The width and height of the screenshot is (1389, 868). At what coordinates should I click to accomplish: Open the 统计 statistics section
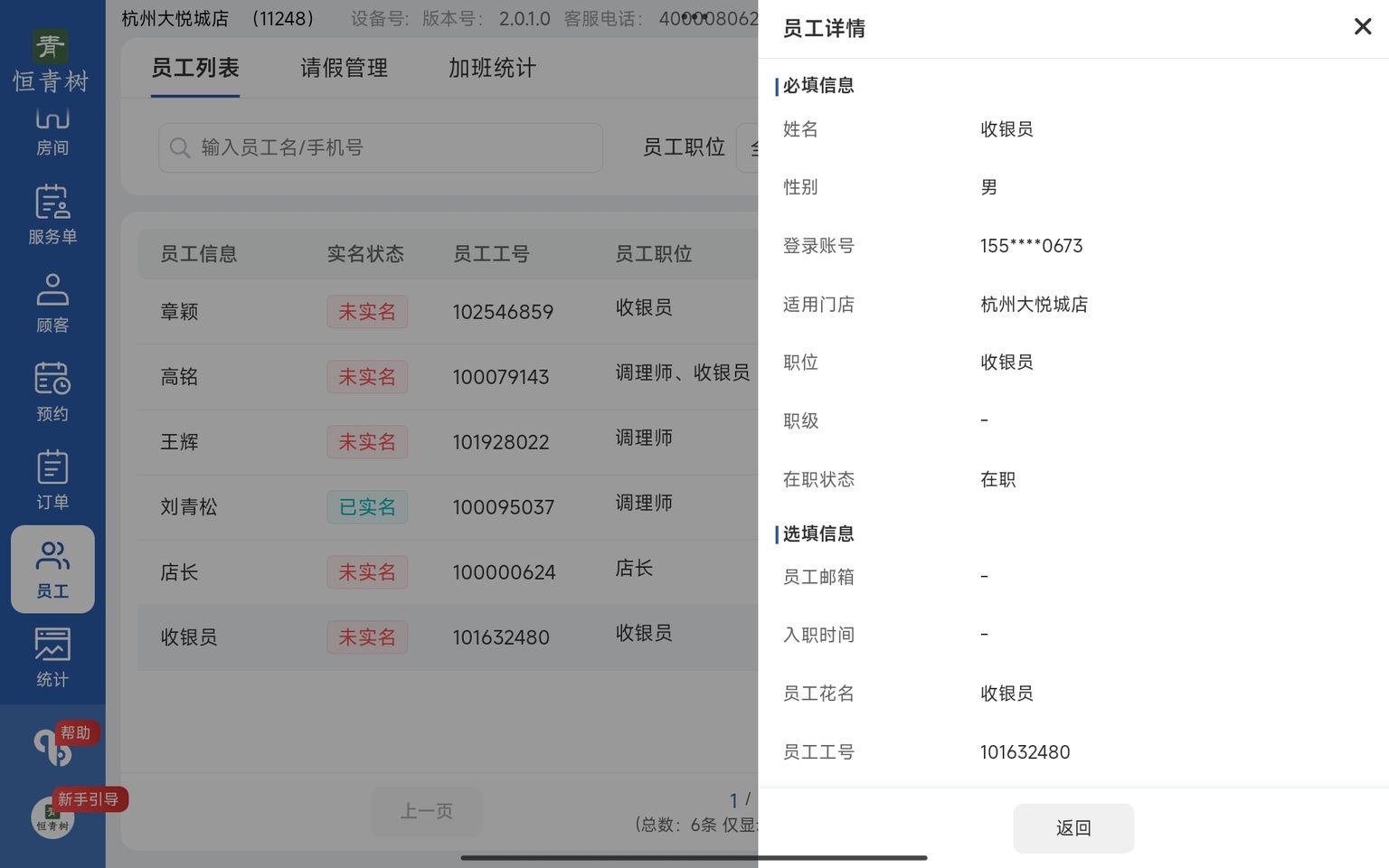(x=52, y=658)
